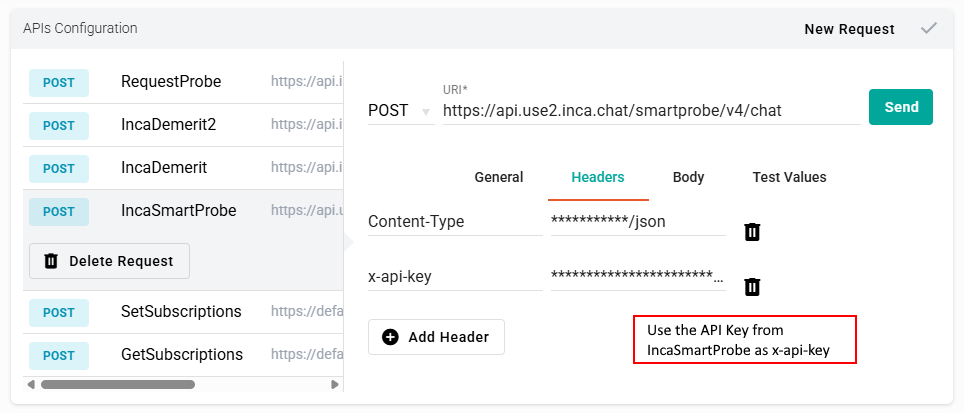This screenshot has width=964, height=413.
Task: Delete the Content-Type header with trash icon
Action: (753, 232)
